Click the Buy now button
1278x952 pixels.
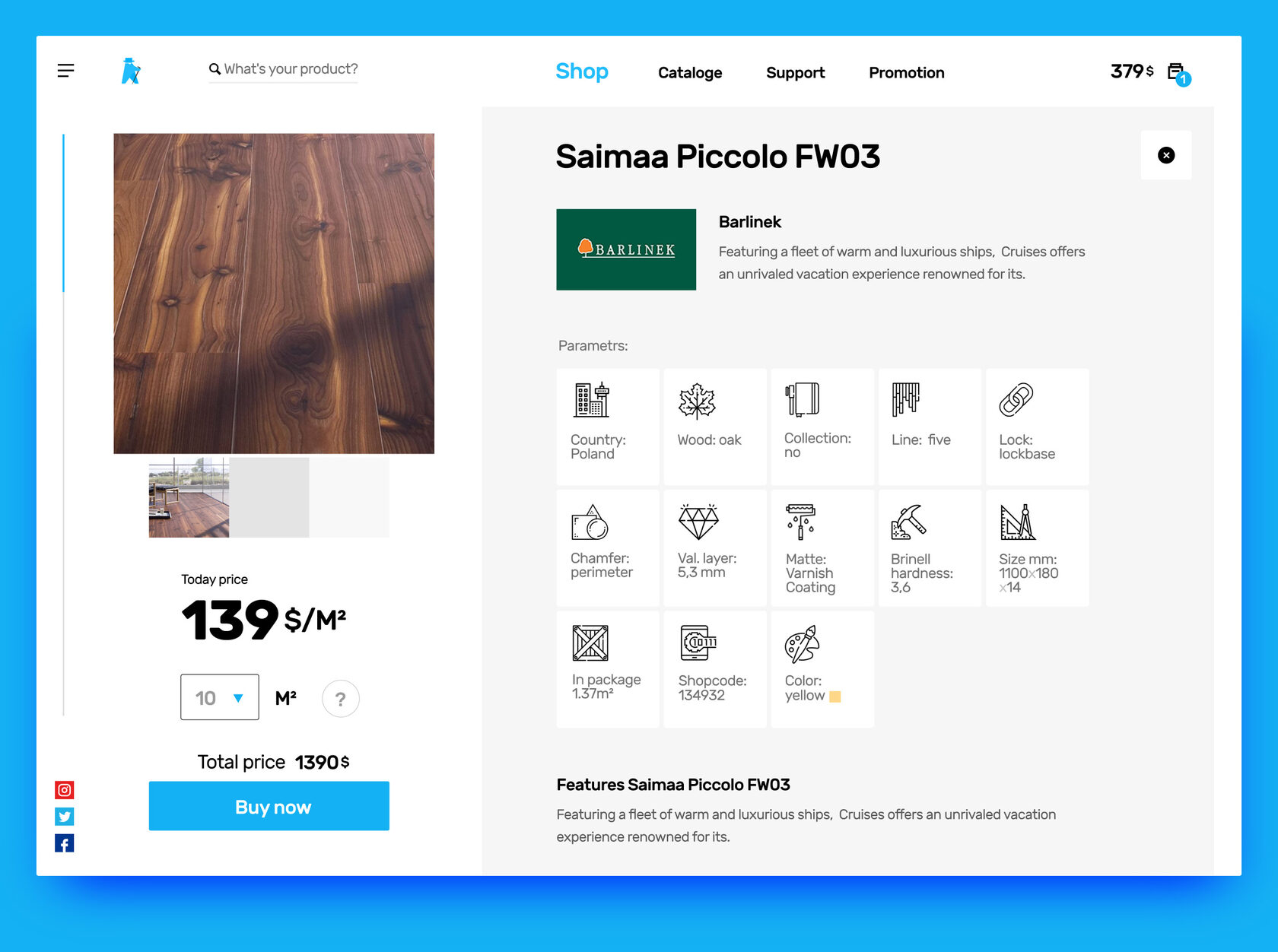269,806
